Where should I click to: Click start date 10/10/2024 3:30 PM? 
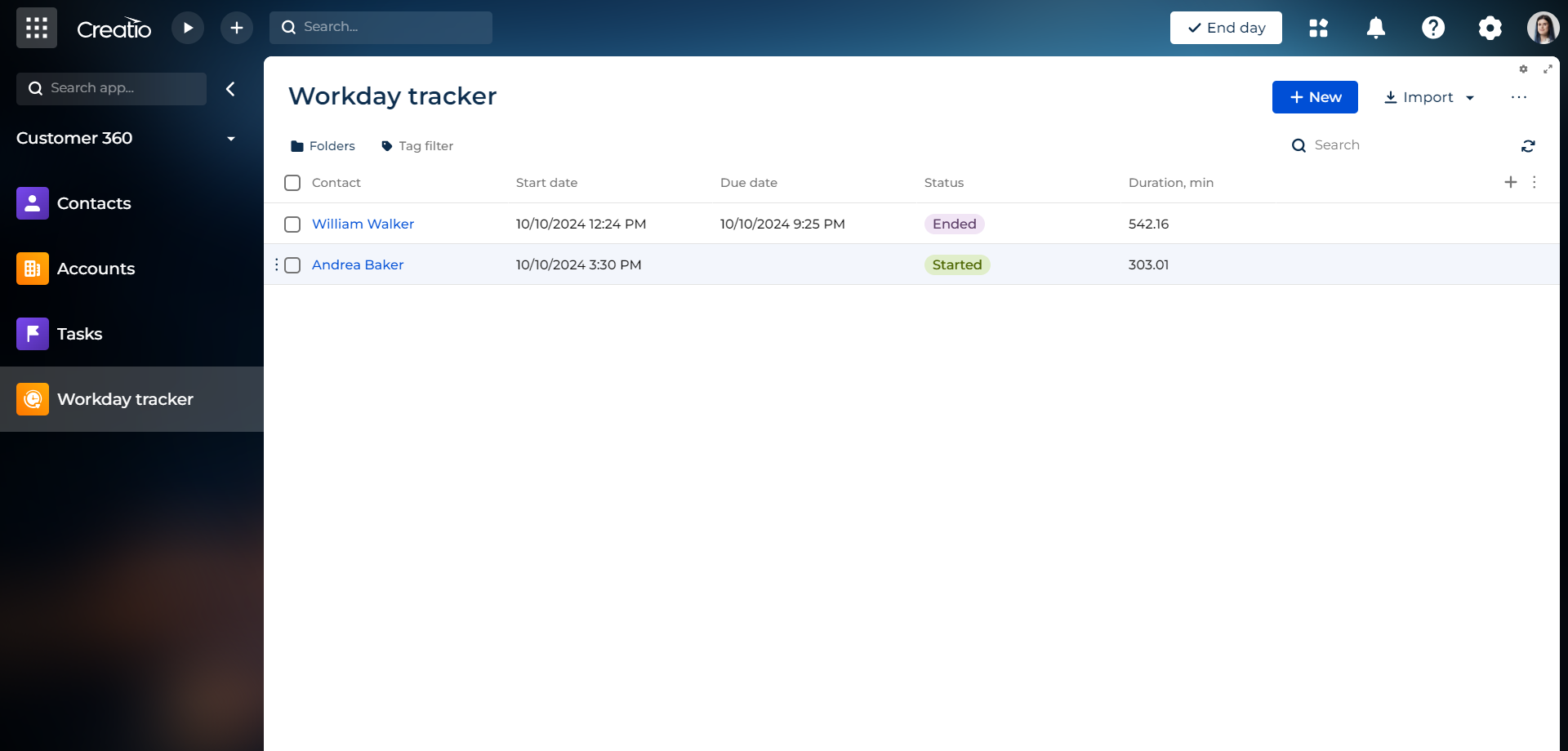[578, 264]
